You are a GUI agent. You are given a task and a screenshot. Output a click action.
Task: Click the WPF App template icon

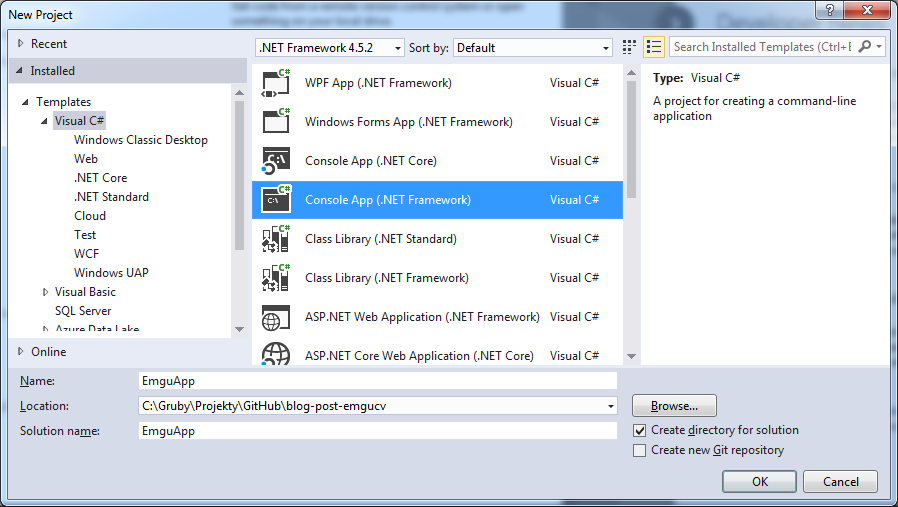tap(275, 83)
